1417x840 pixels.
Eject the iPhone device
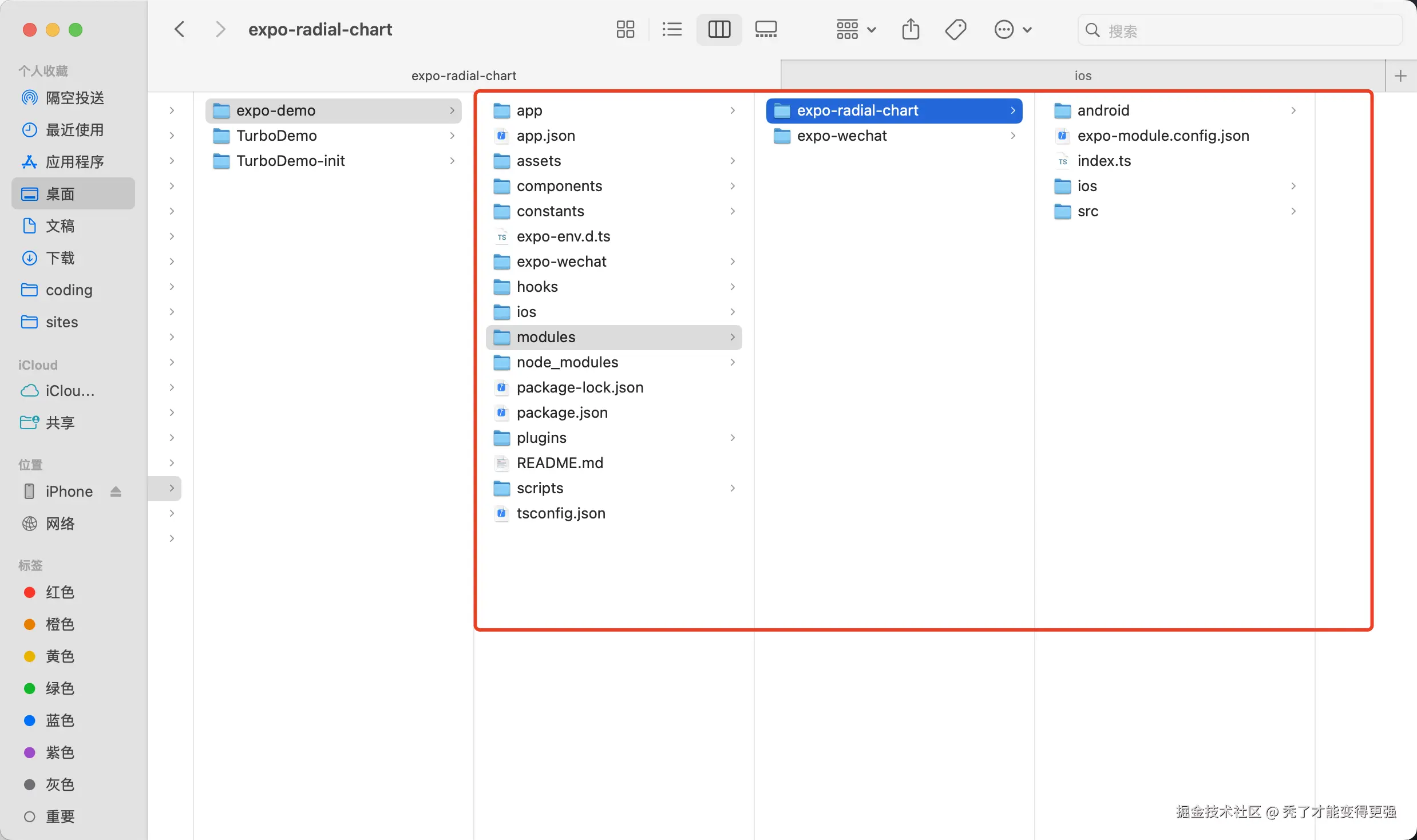tap(116, 492)
